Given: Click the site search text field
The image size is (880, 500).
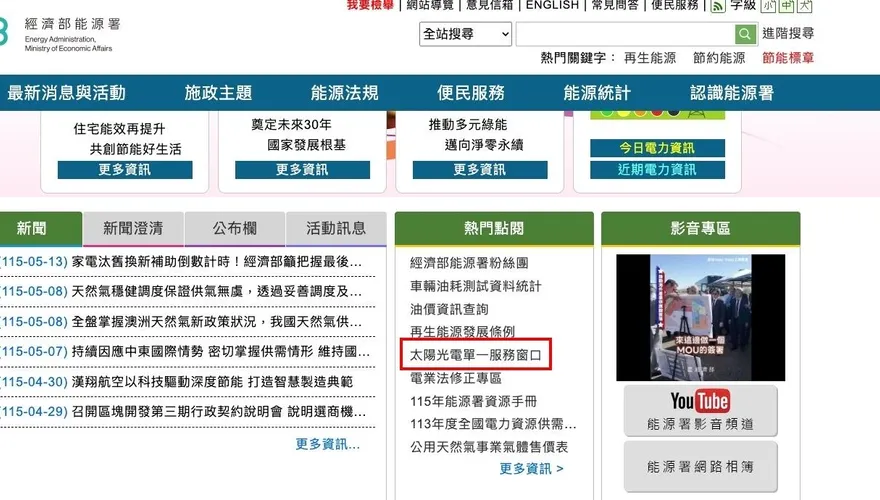Looking at the screenshot, I should 625,34.
